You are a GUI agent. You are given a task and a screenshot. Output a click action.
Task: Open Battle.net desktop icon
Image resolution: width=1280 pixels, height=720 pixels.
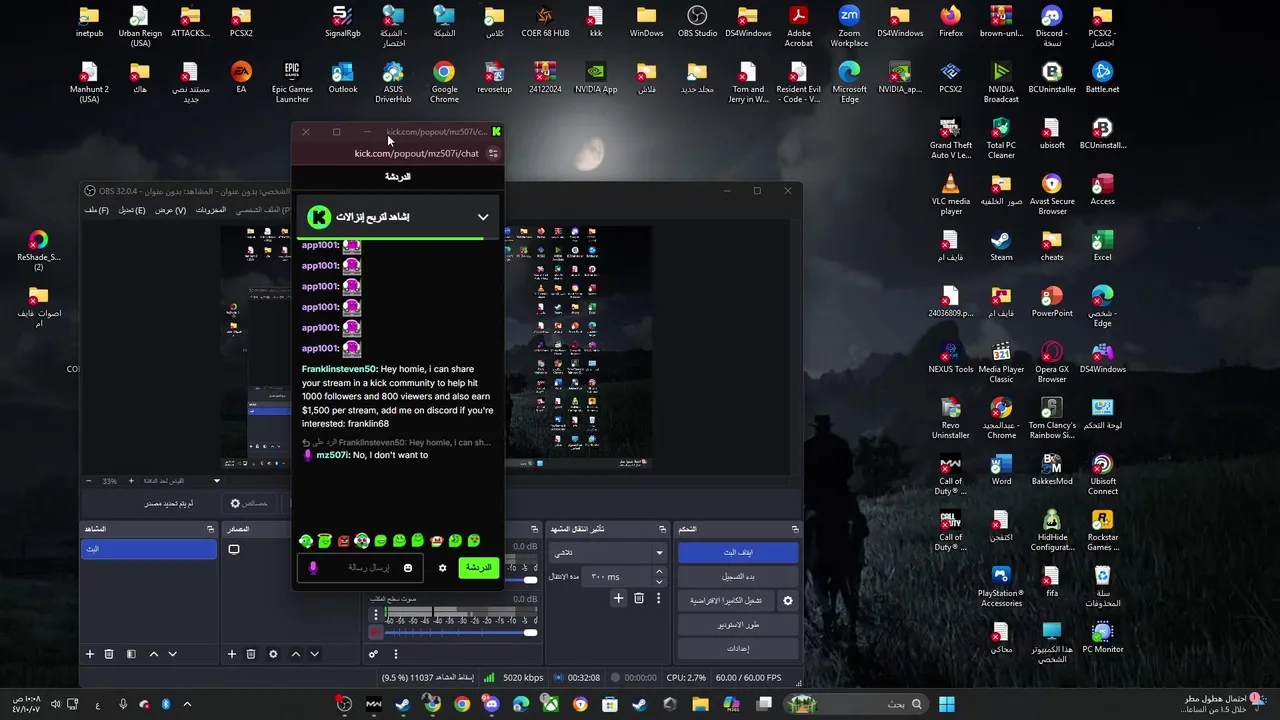coord(1102,78)
